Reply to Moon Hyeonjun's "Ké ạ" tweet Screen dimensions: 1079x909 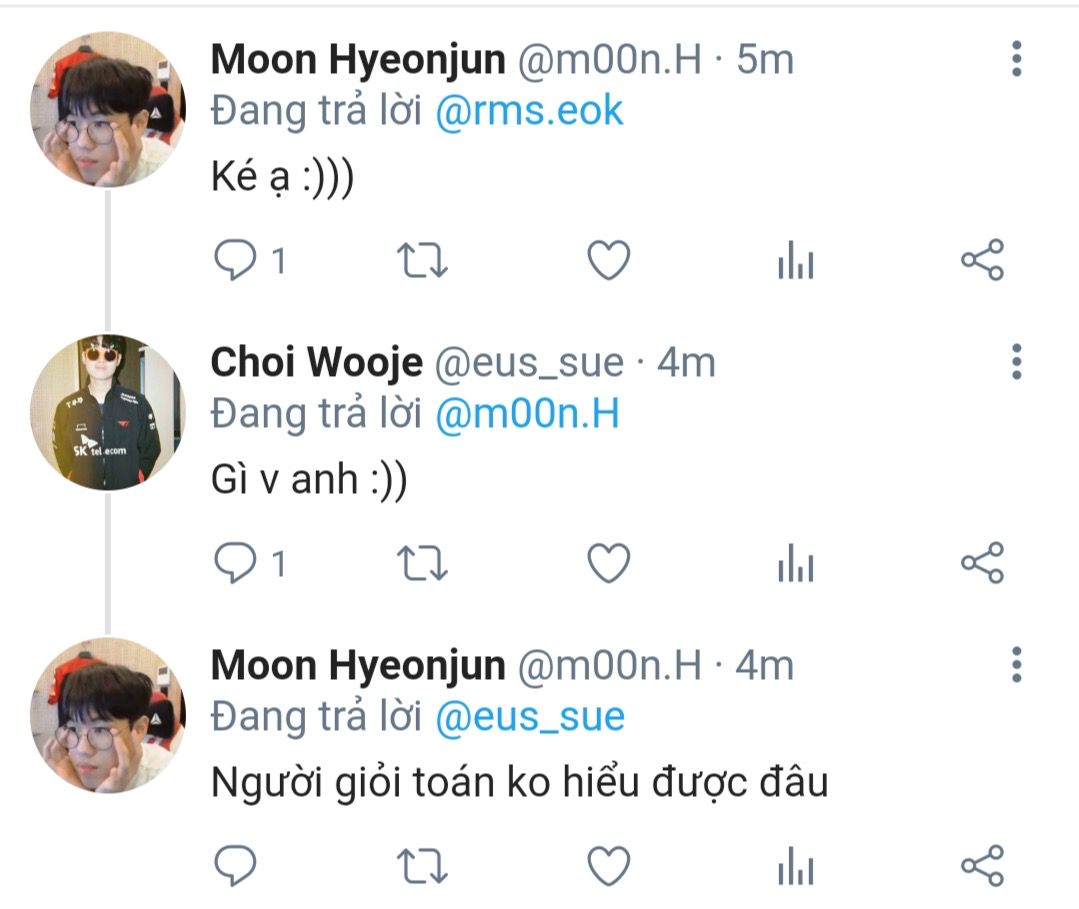pyautogui.click(x=235, y=260)
